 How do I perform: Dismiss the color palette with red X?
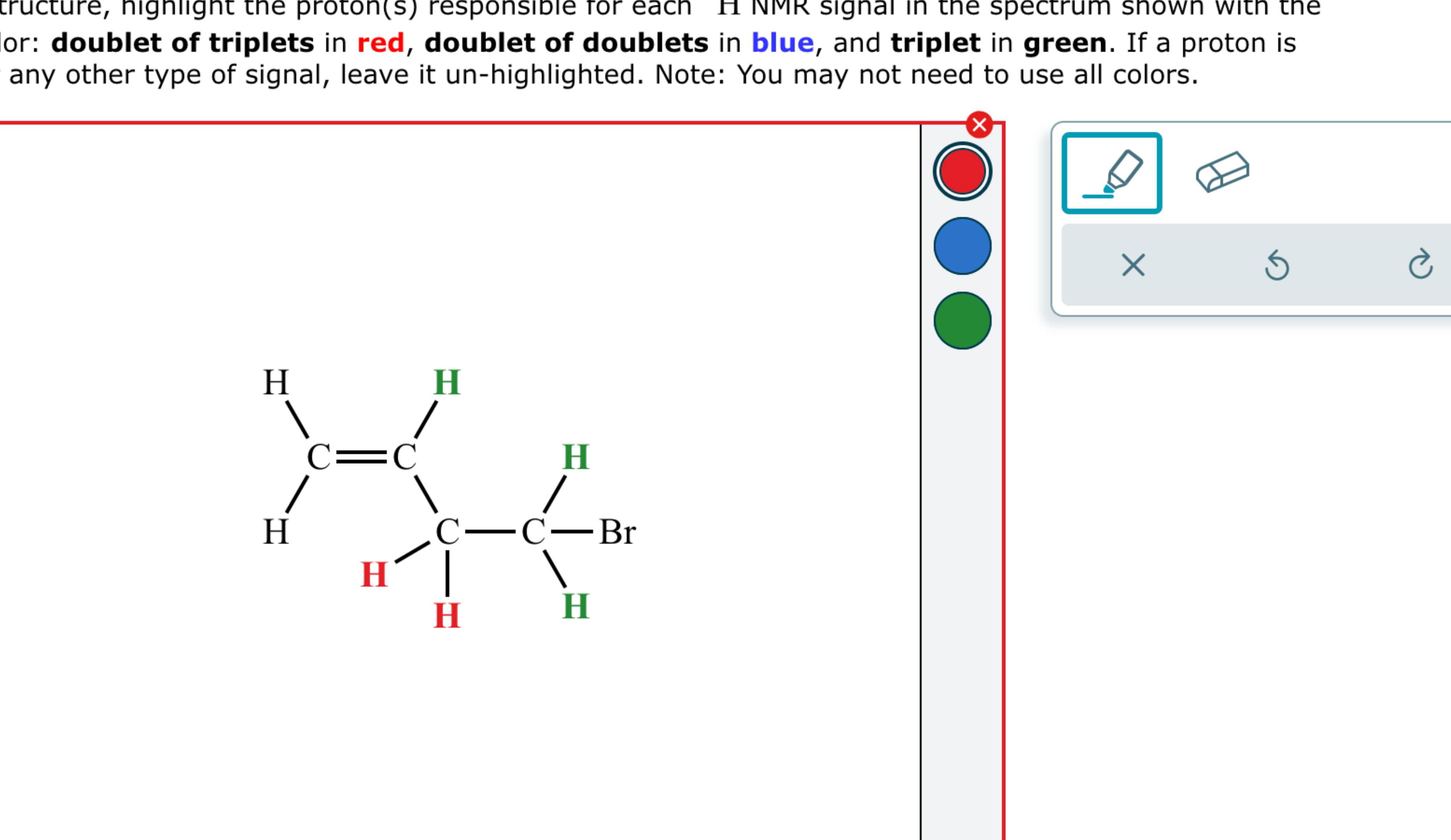pos(979,123)
